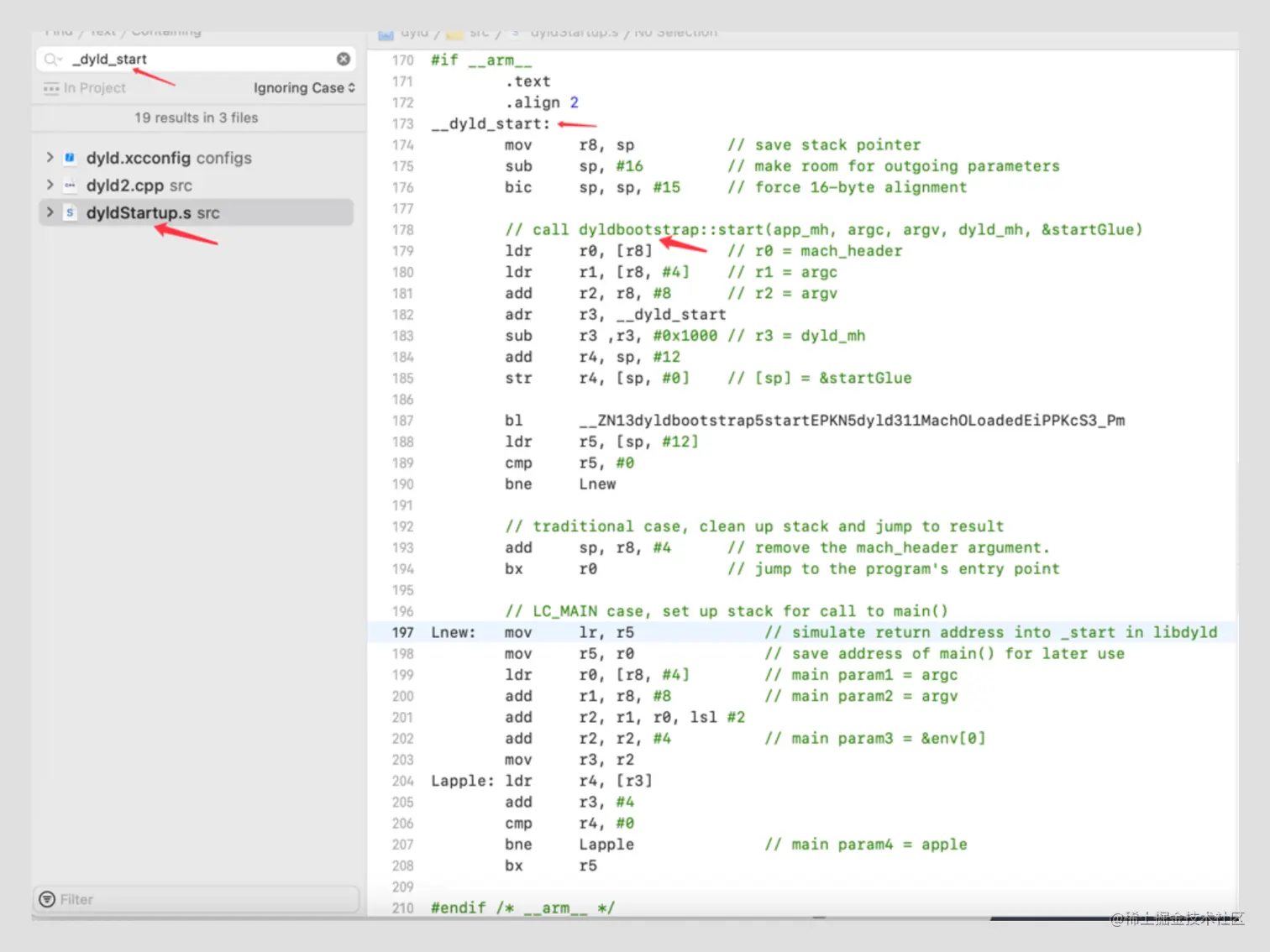Focus the Filter field in the navigator
The height and width of the screenshot is (952, 1270).
coord(196,899)
